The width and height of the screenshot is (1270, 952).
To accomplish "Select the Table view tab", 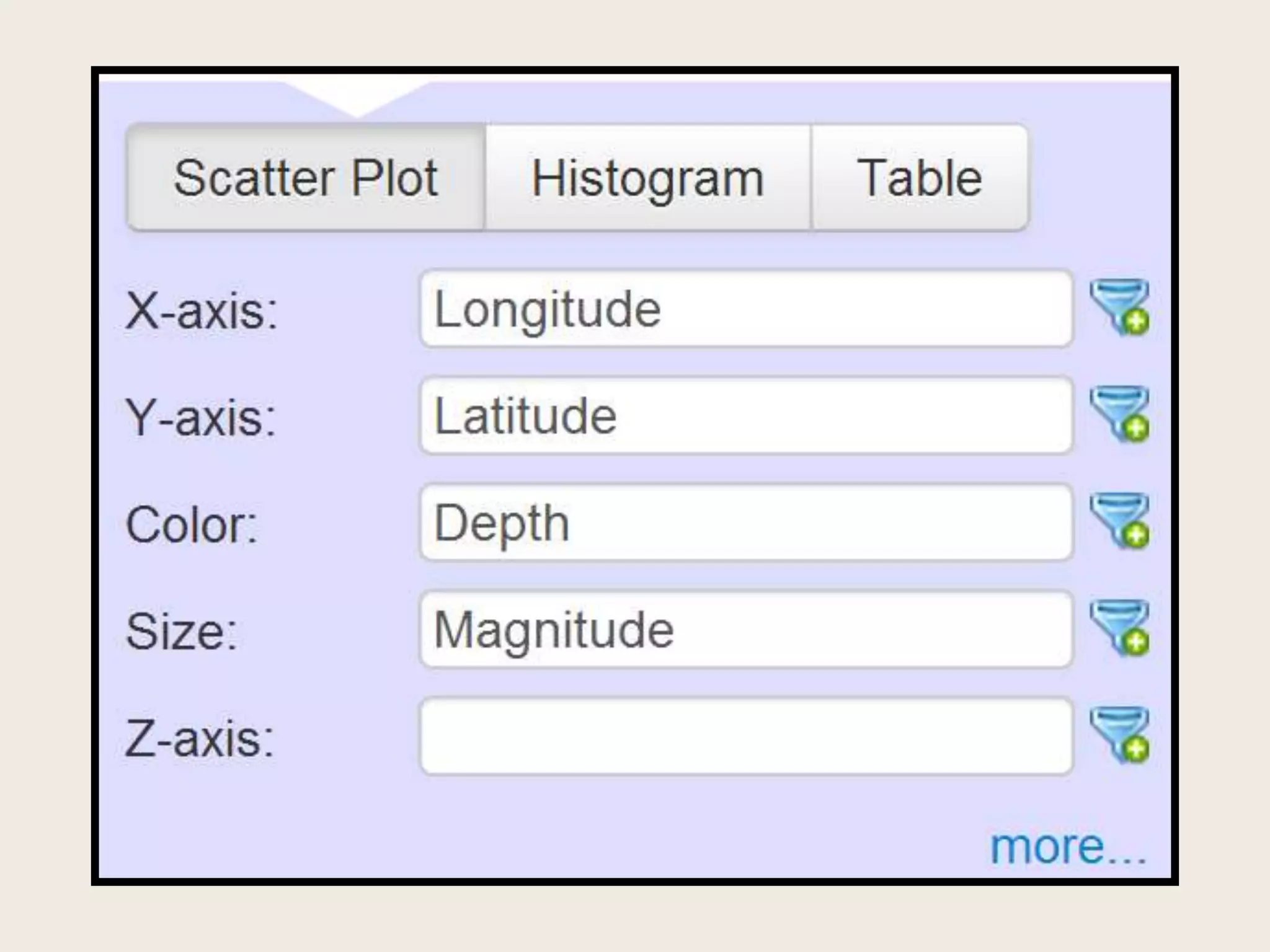I will (x=919, y=178).
